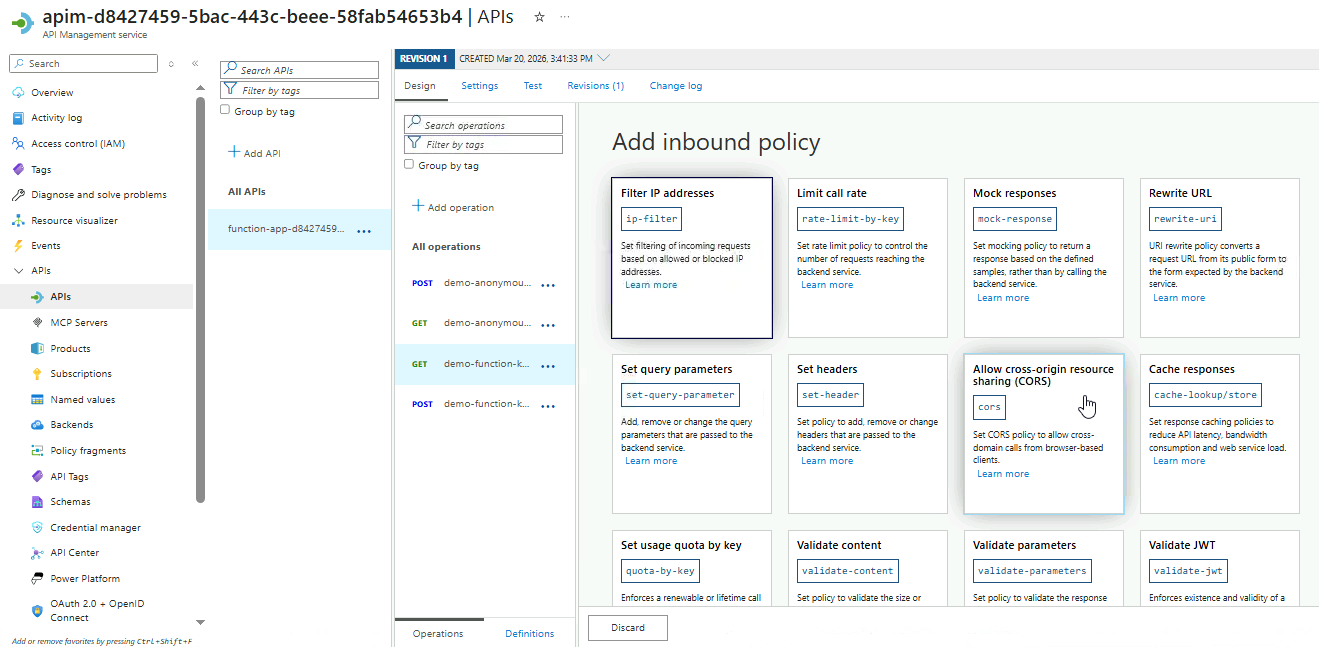Click the Named values icon in sidebar
The width and height of the screenshot is (1319, 647).
(x=37, y=400)
